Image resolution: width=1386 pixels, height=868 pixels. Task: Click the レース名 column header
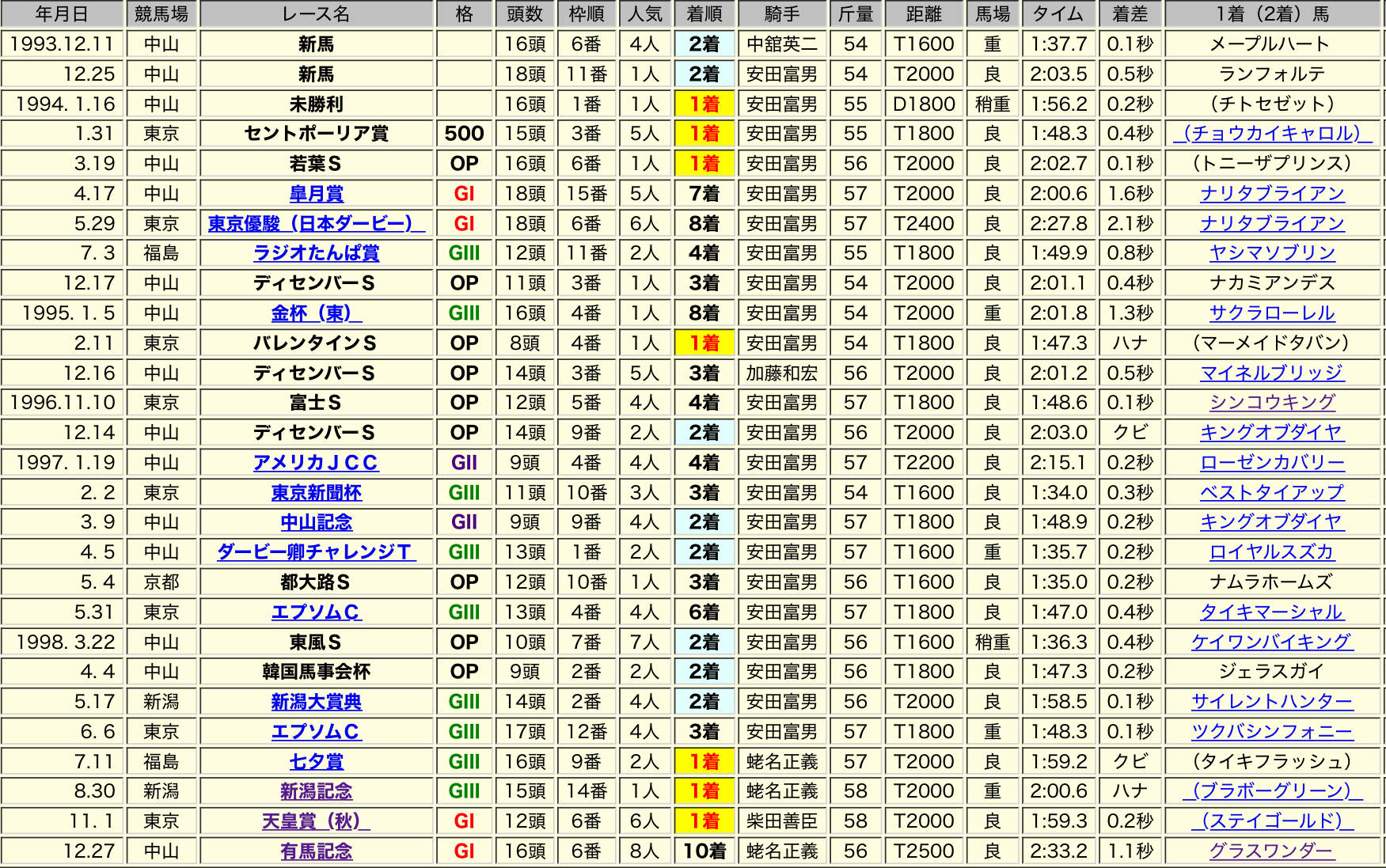(316, 14)
